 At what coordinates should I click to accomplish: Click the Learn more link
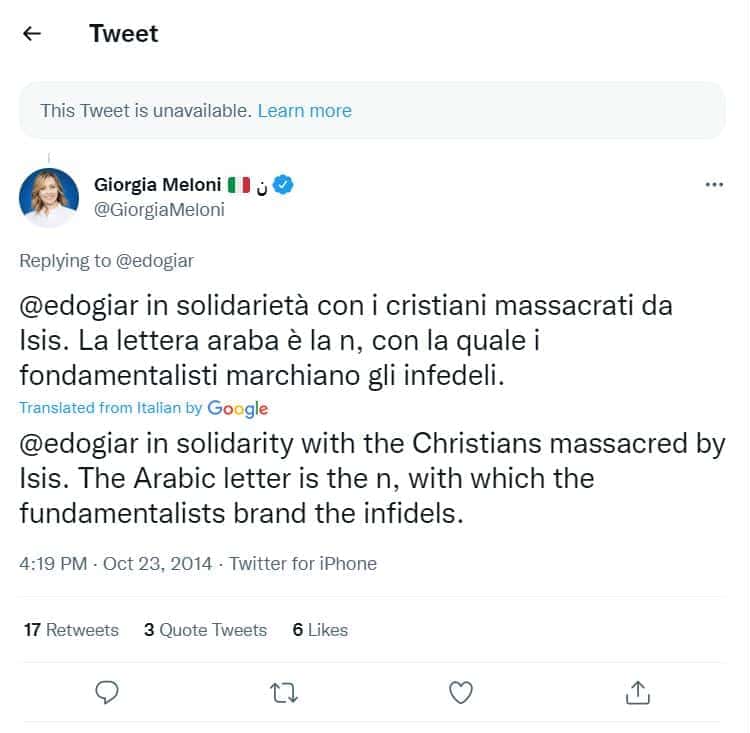[x=304, y=110]
